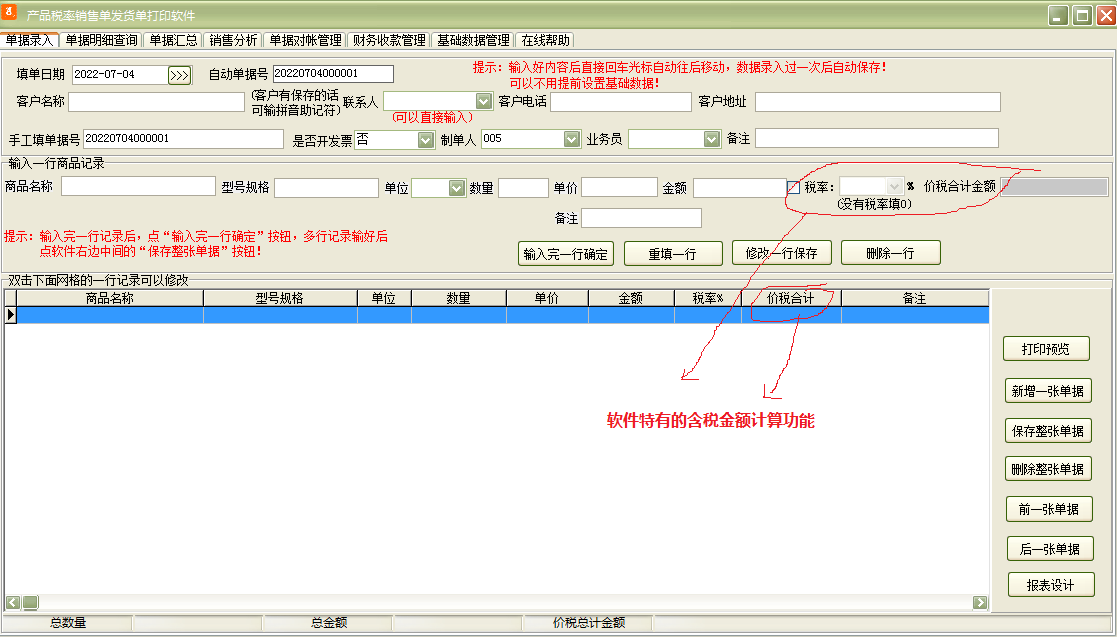The height and width of the screenshot is (637, 1117).
Task: Click the 金额 input field
Action: tap(739, 187)
